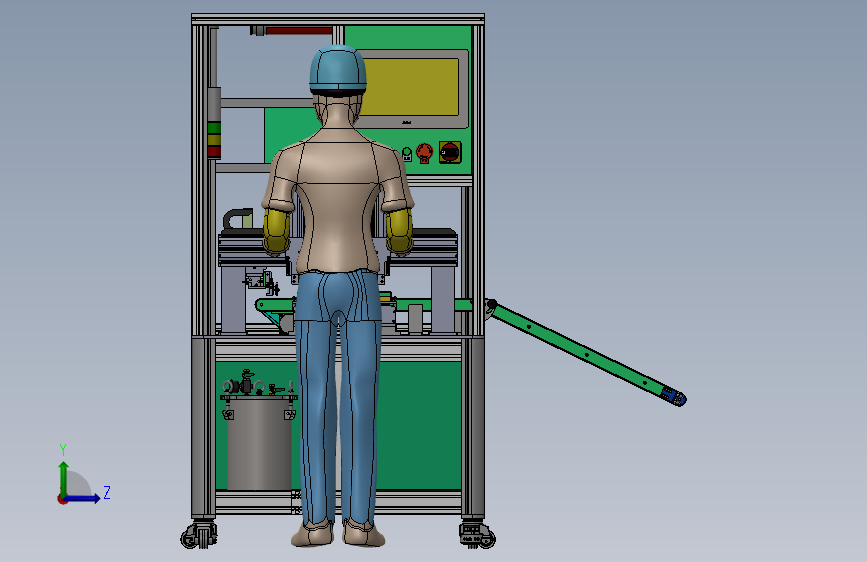Screen dimensions: 867x562
Task: Click the green Y axis of the orientation triad
Action: tap(63, 479)
